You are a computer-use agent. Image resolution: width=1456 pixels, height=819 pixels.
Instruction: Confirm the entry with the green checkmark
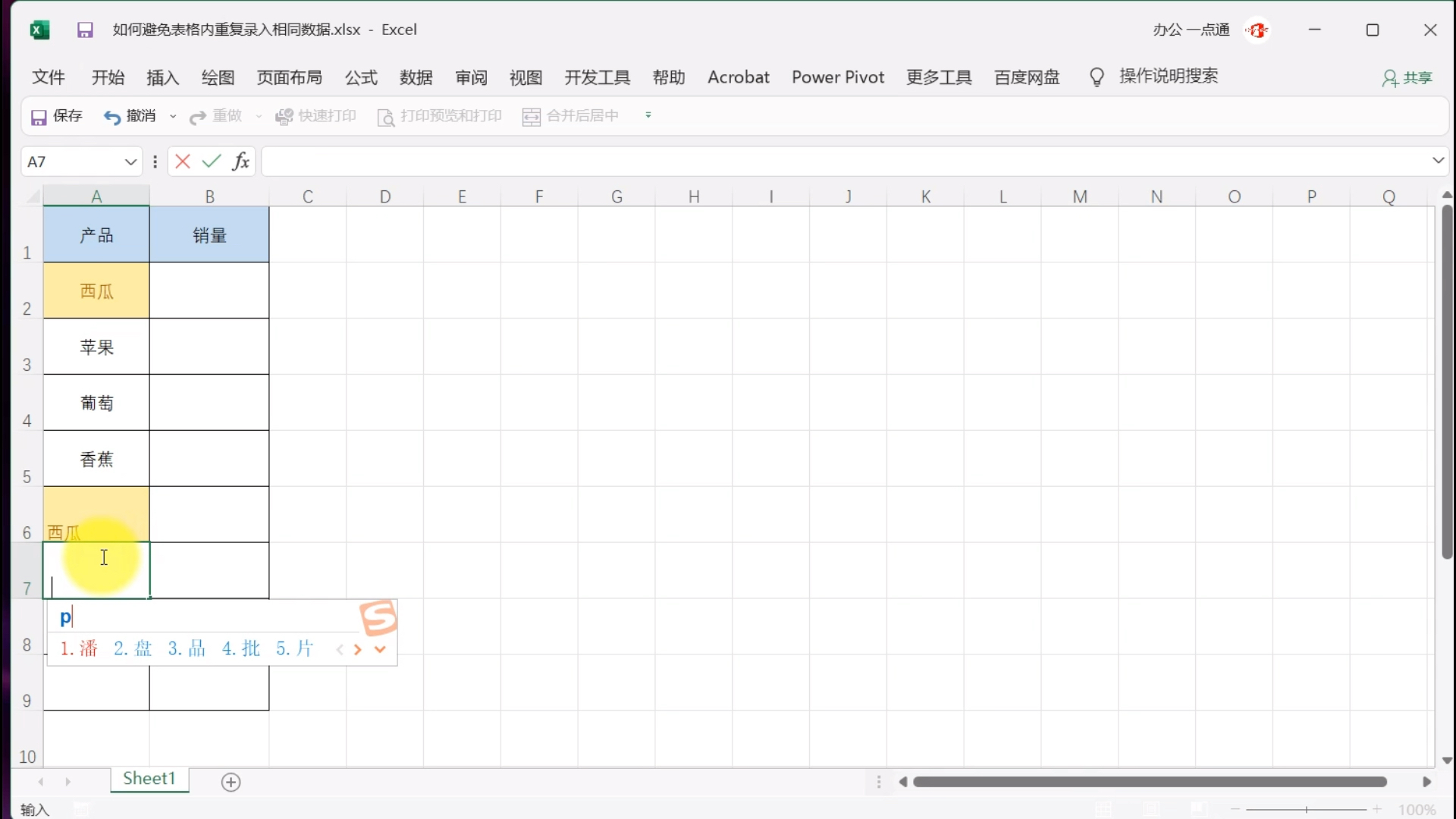tap(212, 162)
